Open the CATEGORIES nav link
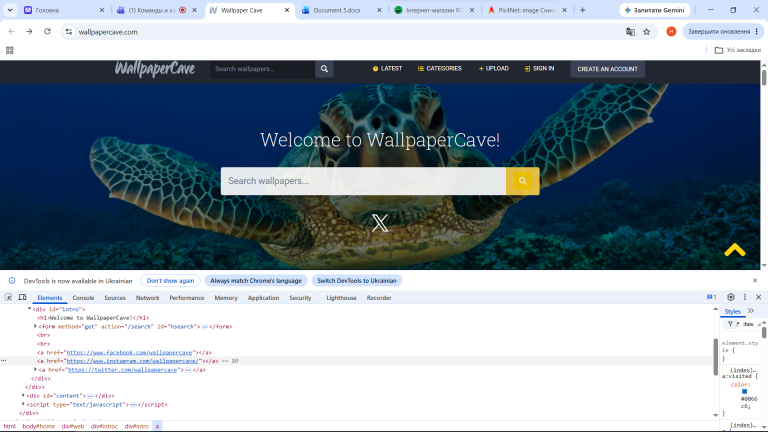 coord(440,69)
